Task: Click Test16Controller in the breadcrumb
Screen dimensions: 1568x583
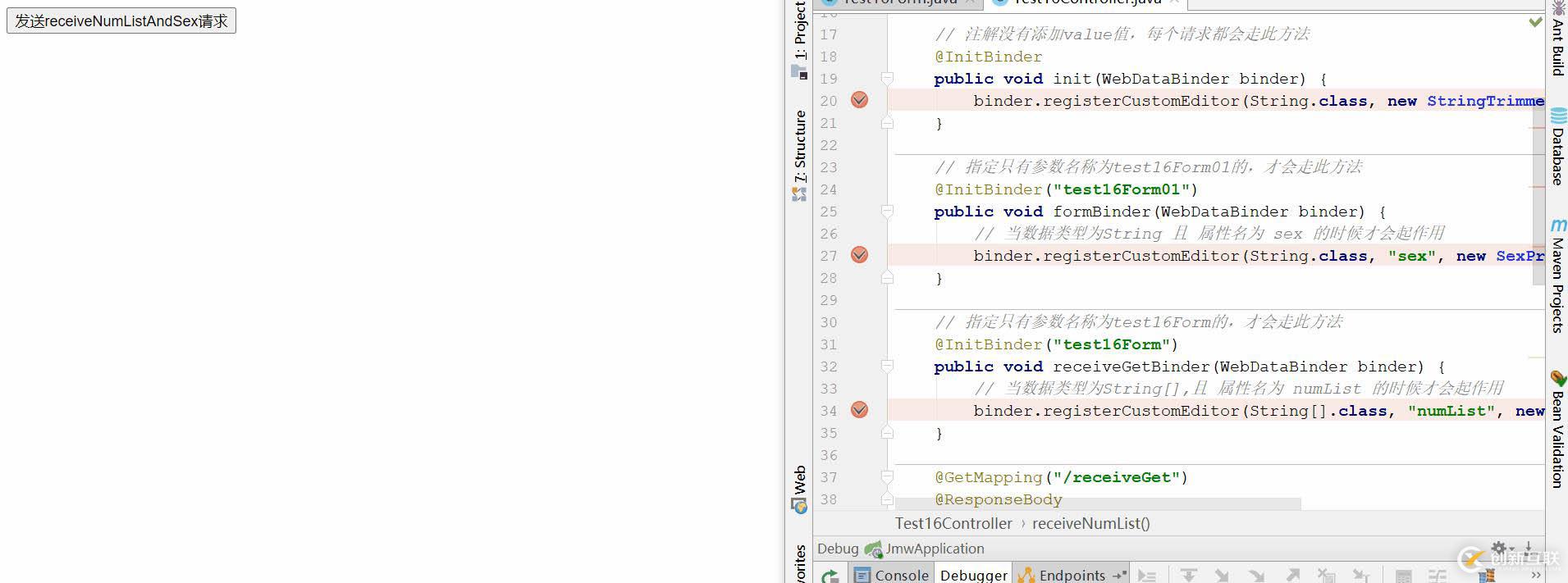Action: [x=953, y=523]
